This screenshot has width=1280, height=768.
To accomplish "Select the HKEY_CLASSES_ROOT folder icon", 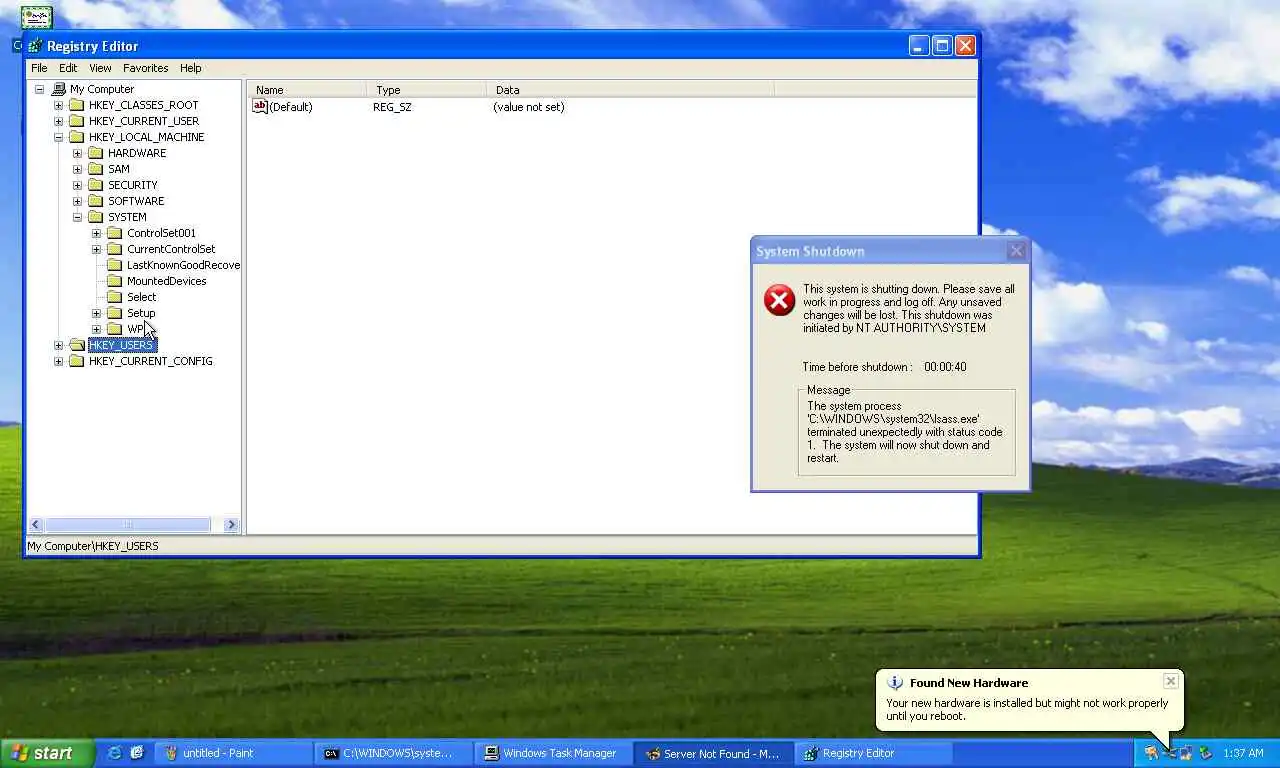I will click(x=77, y=105).
